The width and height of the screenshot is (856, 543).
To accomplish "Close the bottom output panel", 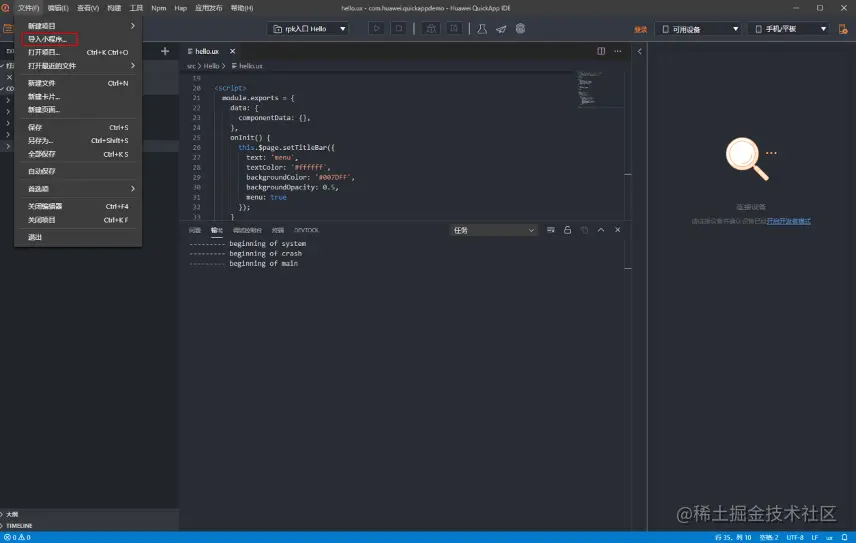I will point(617,230).
